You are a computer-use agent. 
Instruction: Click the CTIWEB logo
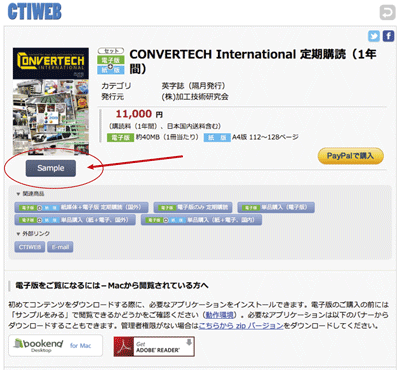[x=35, y=12]
